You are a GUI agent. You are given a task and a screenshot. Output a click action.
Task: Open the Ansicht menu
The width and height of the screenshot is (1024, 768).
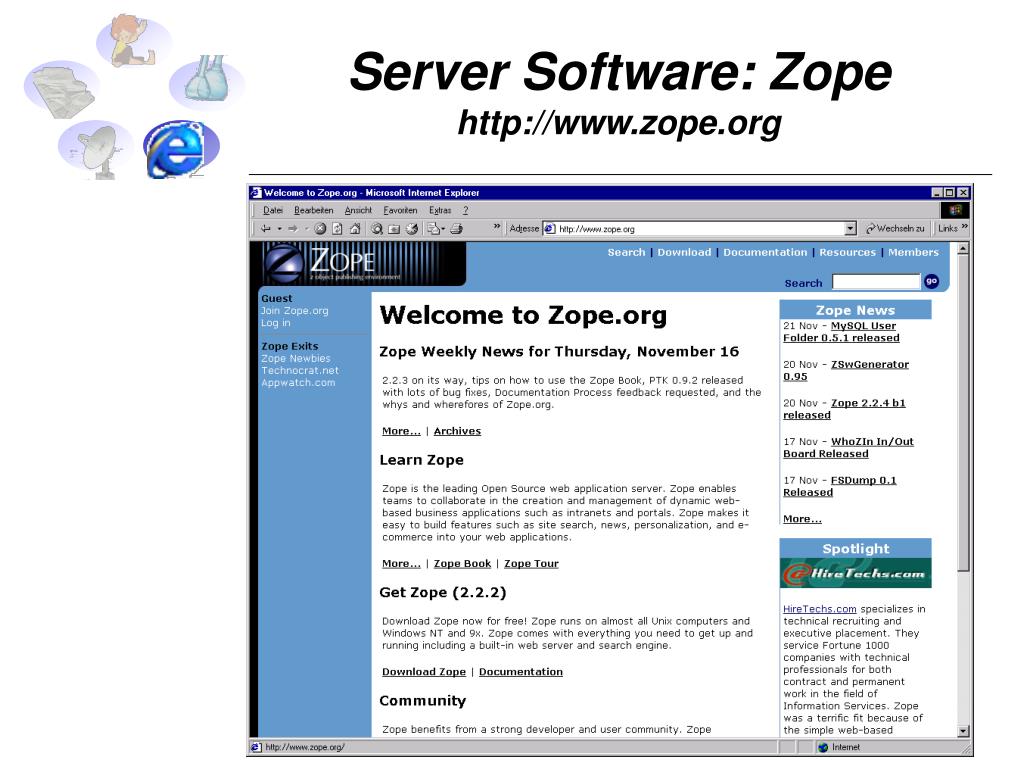(358, 210)
